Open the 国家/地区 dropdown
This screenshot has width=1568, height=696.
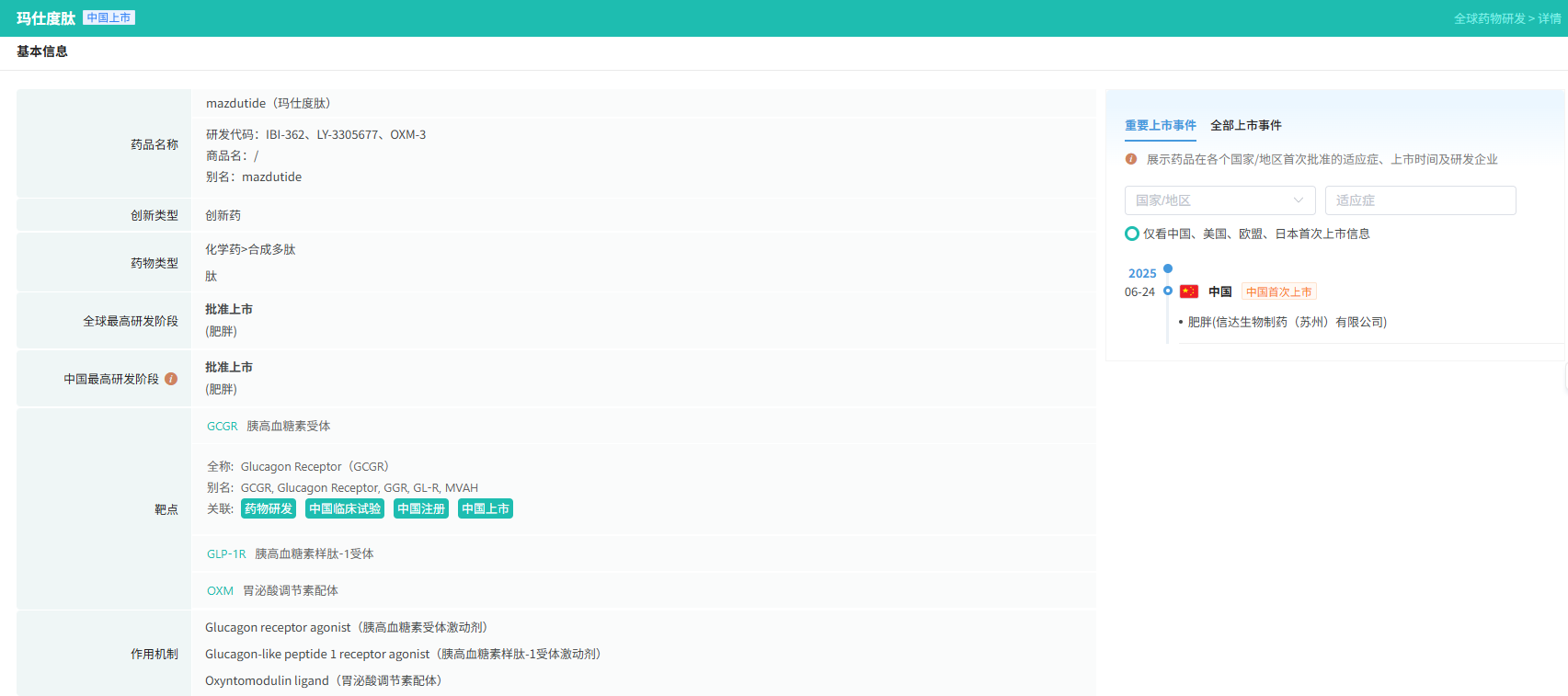tap(1219, 200)
